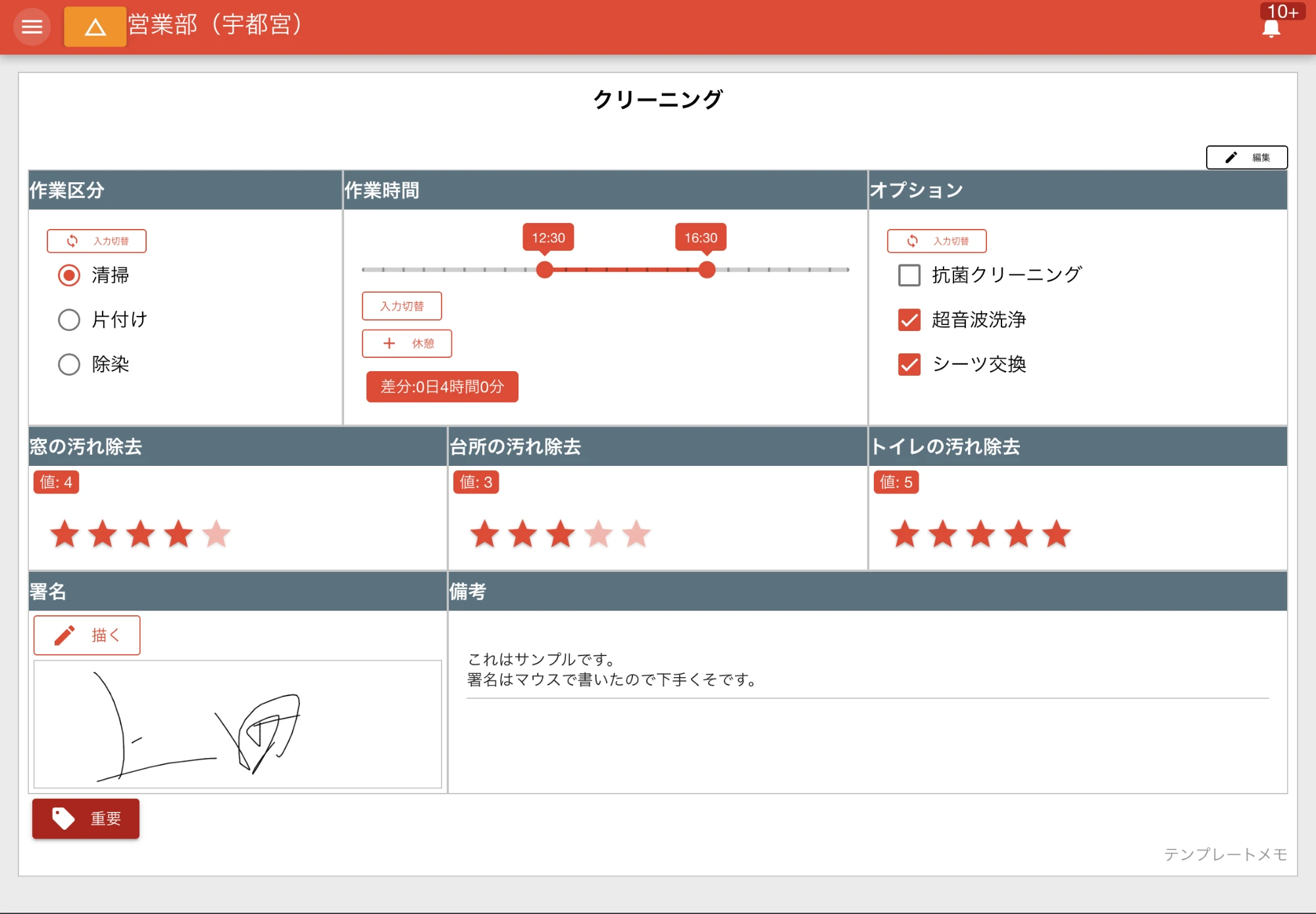The width and height of the screenshot is (1316, 914).
Task: Click the plus icon to add a 休憩 break
Action: tap(390, 343)
